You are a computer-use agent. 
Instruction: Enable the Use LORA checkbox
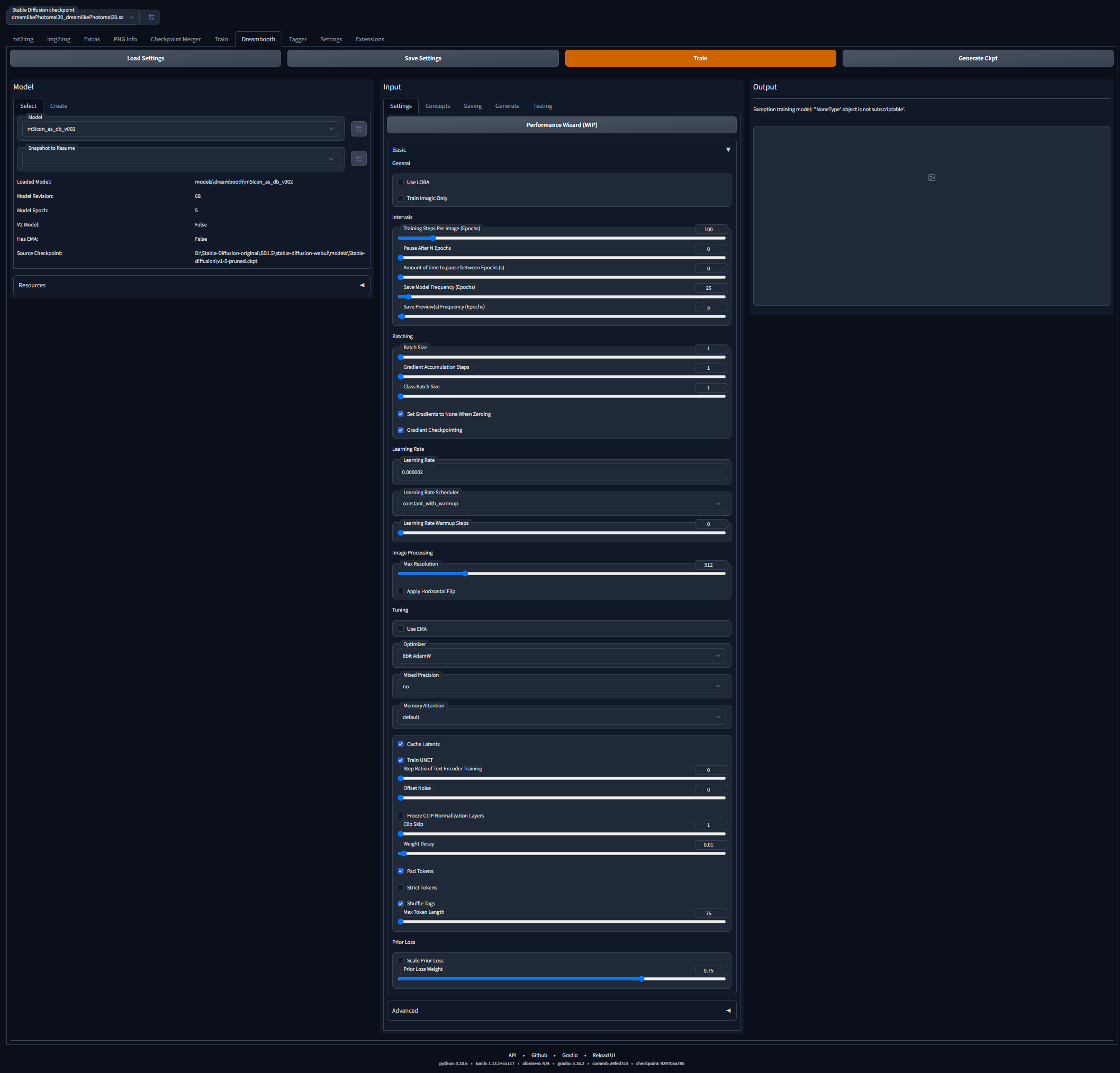[x=401, y=182]
